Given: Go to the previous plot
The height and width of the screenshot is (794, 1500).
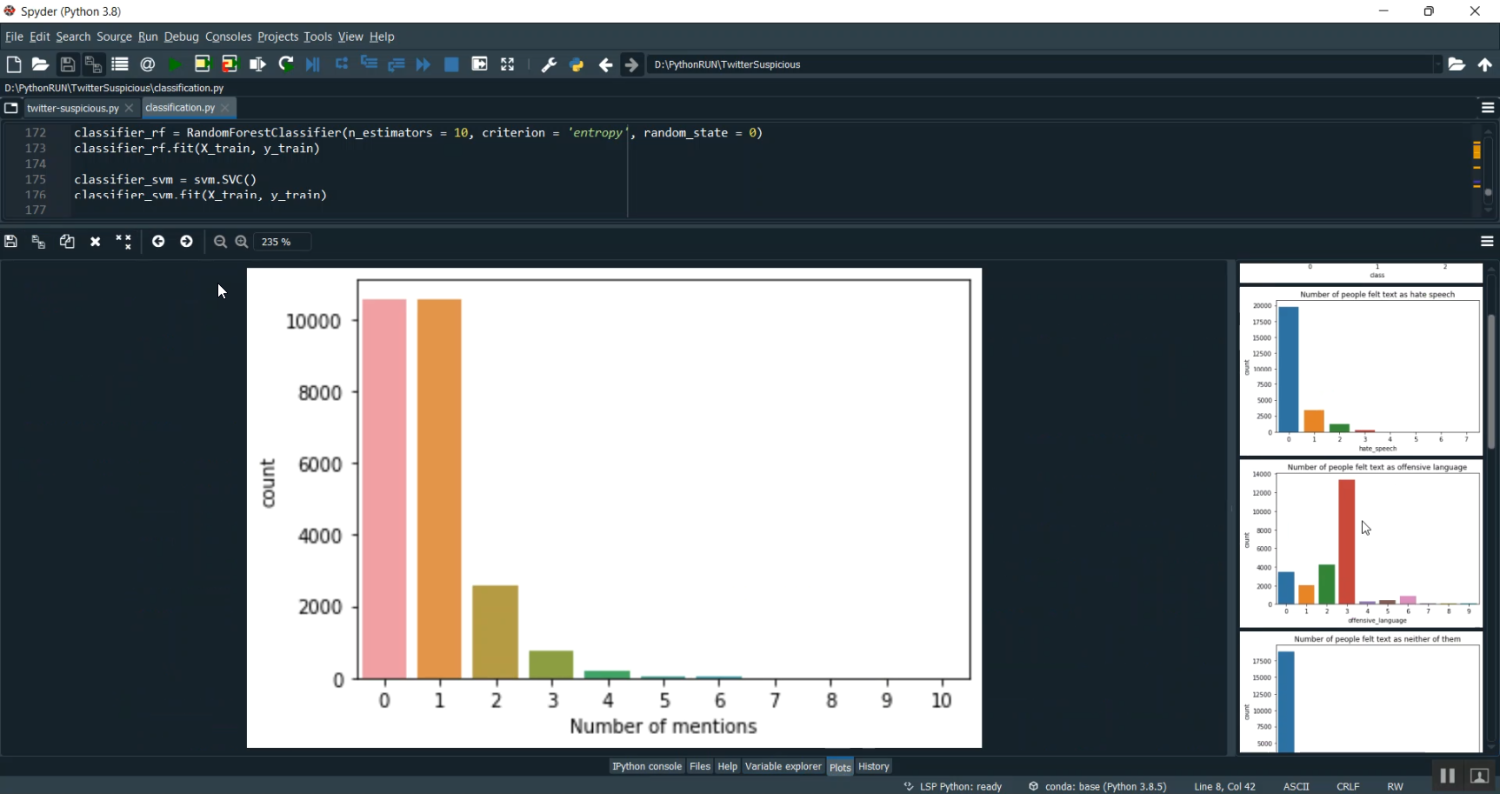Looking at the screenshot, I should [158, 241].
